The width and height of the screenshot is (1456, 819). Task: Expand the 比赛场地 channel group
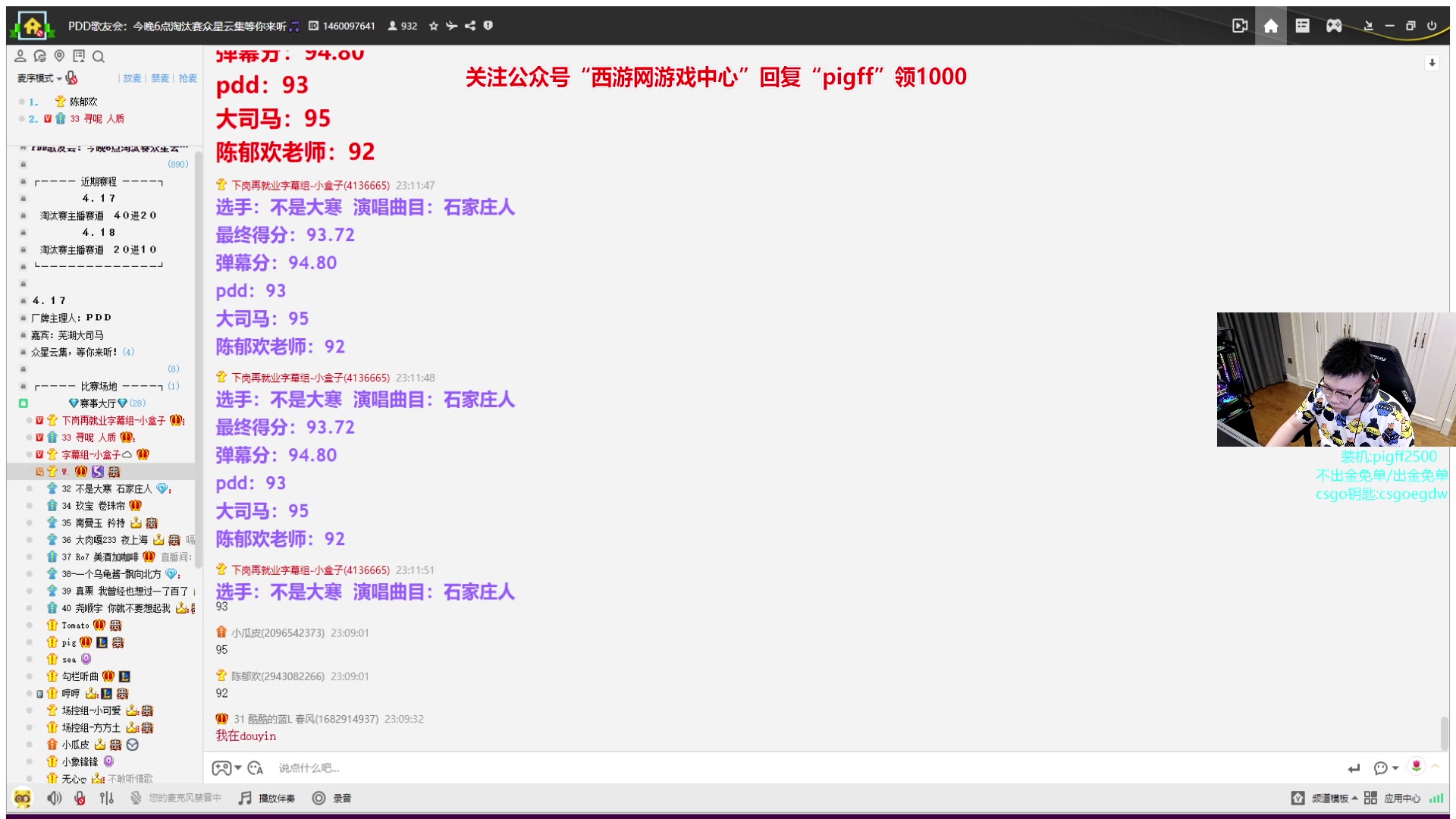(x=99, y=386)
